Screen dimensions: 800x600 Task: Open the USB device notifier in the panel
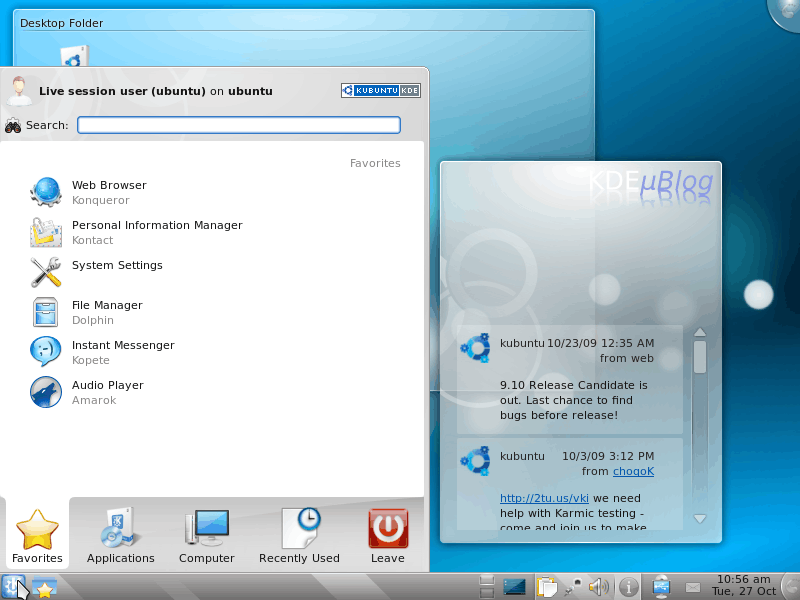(x=661, y=587)
